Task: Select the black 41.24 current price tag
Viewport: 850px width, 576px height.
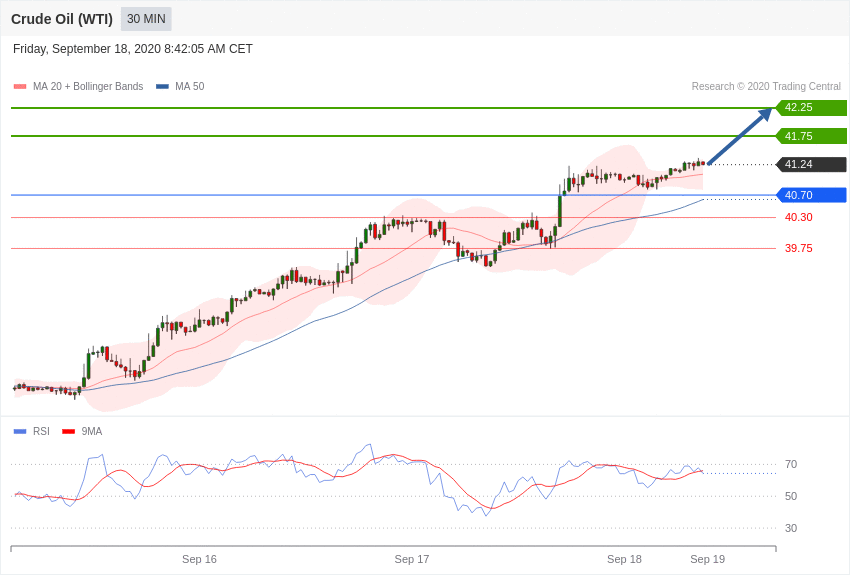Action: [811, 164]
